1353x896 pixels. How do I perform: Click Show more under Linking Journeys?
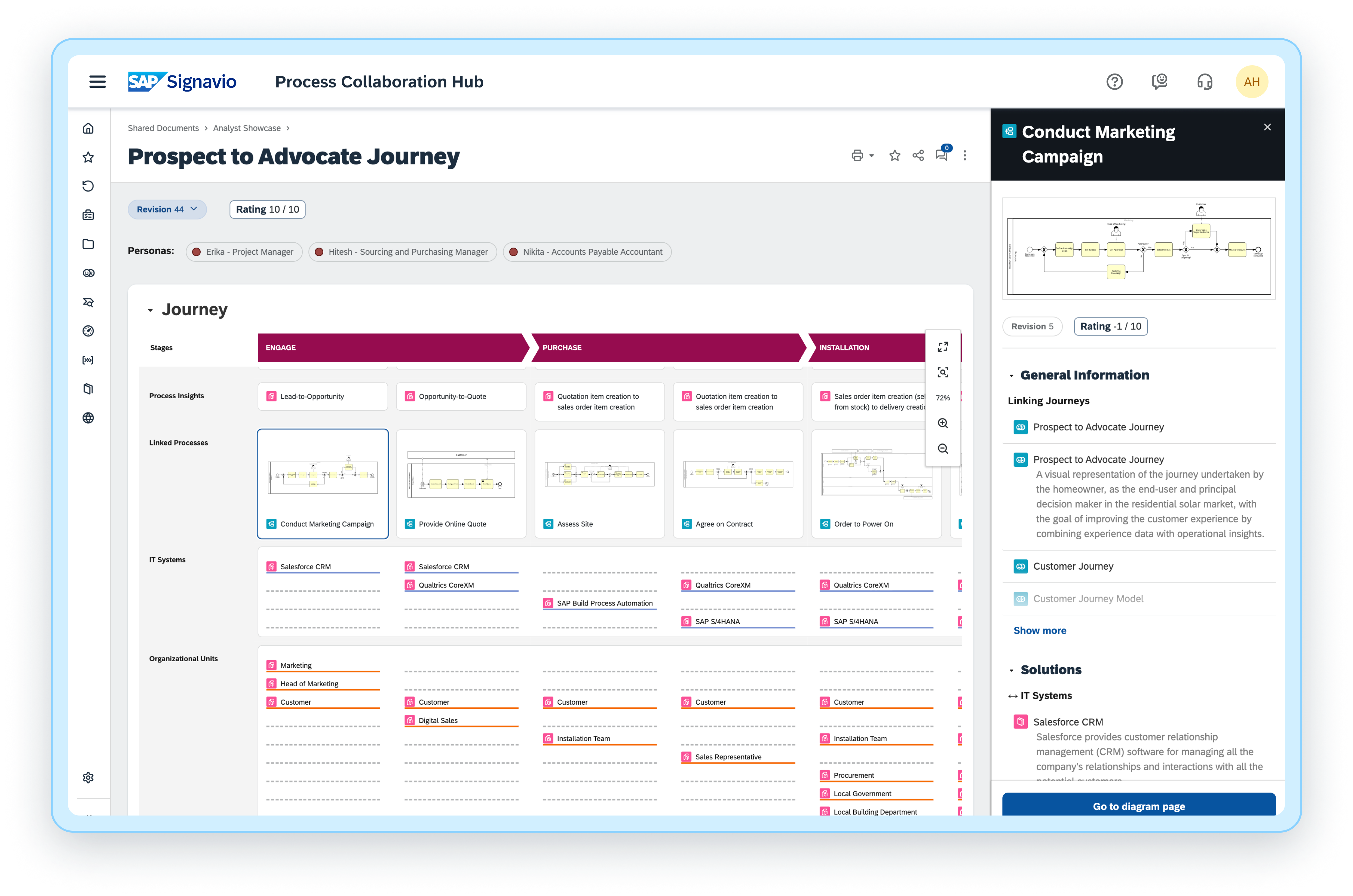pyautogui.click(x=1040, y=630)
